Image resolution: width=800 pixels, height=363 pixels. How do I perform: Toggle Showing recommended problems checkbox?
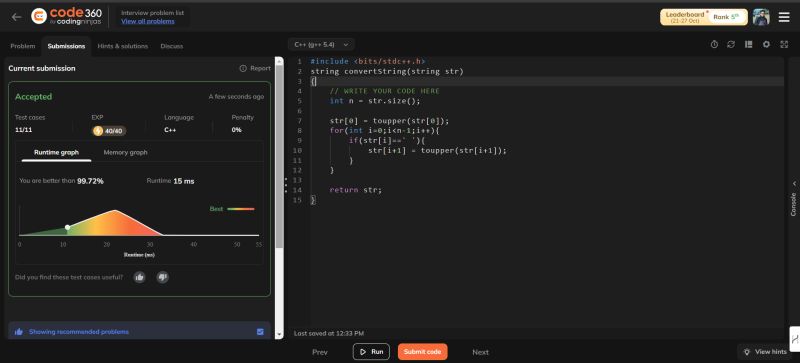click(260, 332)
